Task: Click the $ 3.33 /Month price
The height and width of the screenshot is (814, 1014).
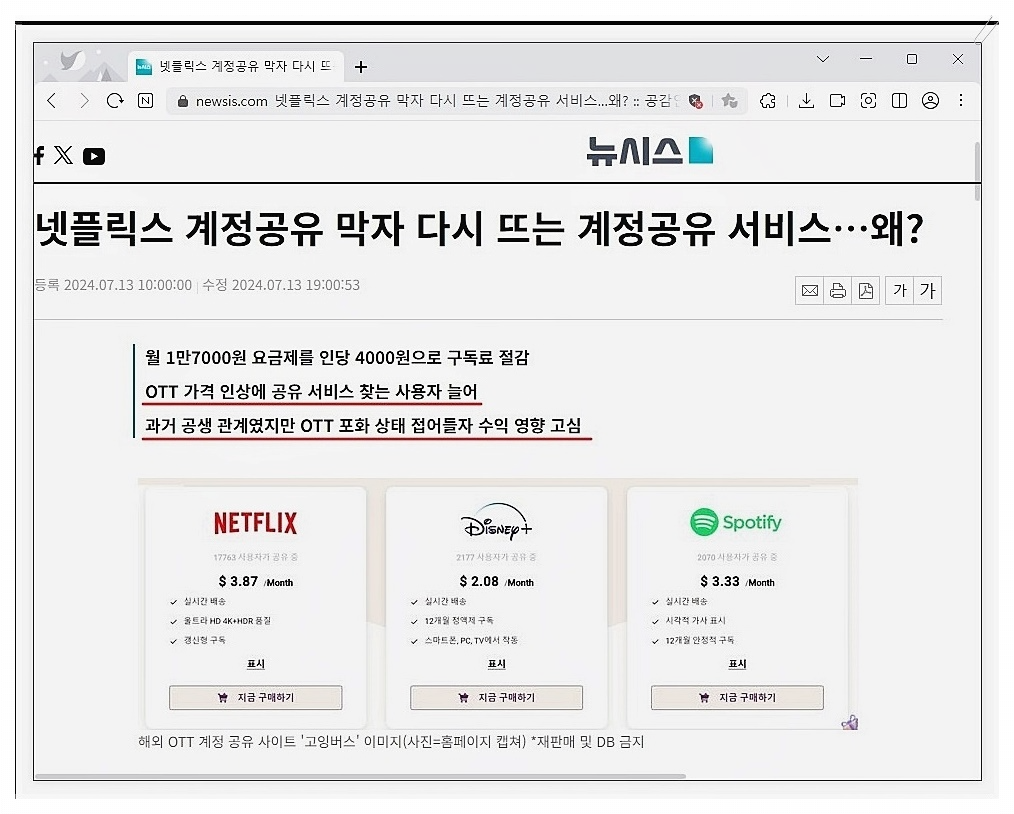Action: 737,582
